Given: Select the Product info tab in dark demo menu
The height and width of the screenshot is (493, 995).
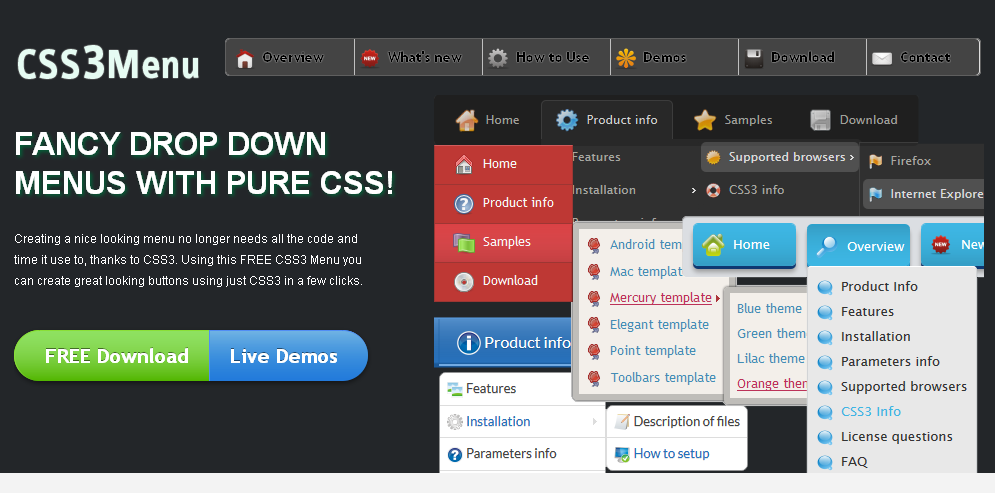Looking at the screenshot, I should (x=607, y=120).
